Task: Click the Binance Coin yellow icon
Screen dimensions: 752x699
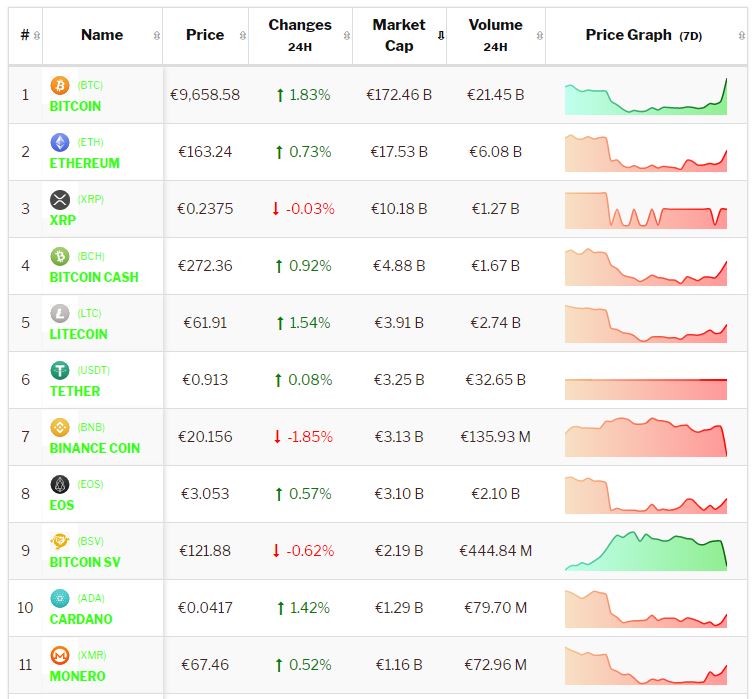Action: [60, 428]
